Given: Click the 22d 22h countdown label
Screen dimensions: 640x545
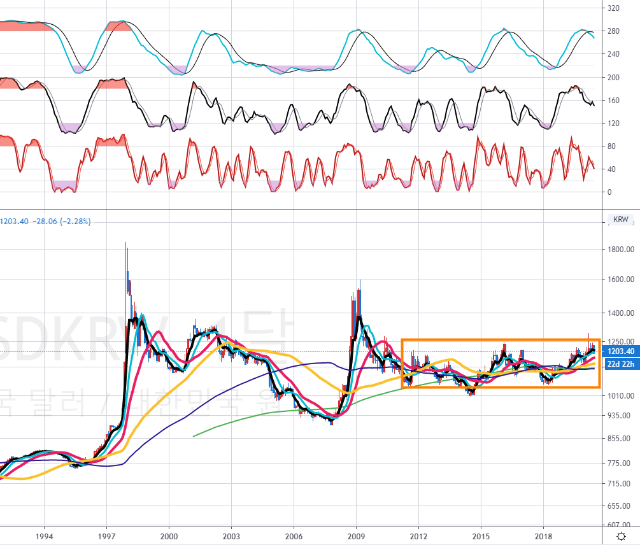Looking at the screenshot, I should pyautogui.click(x=621, y=364).
